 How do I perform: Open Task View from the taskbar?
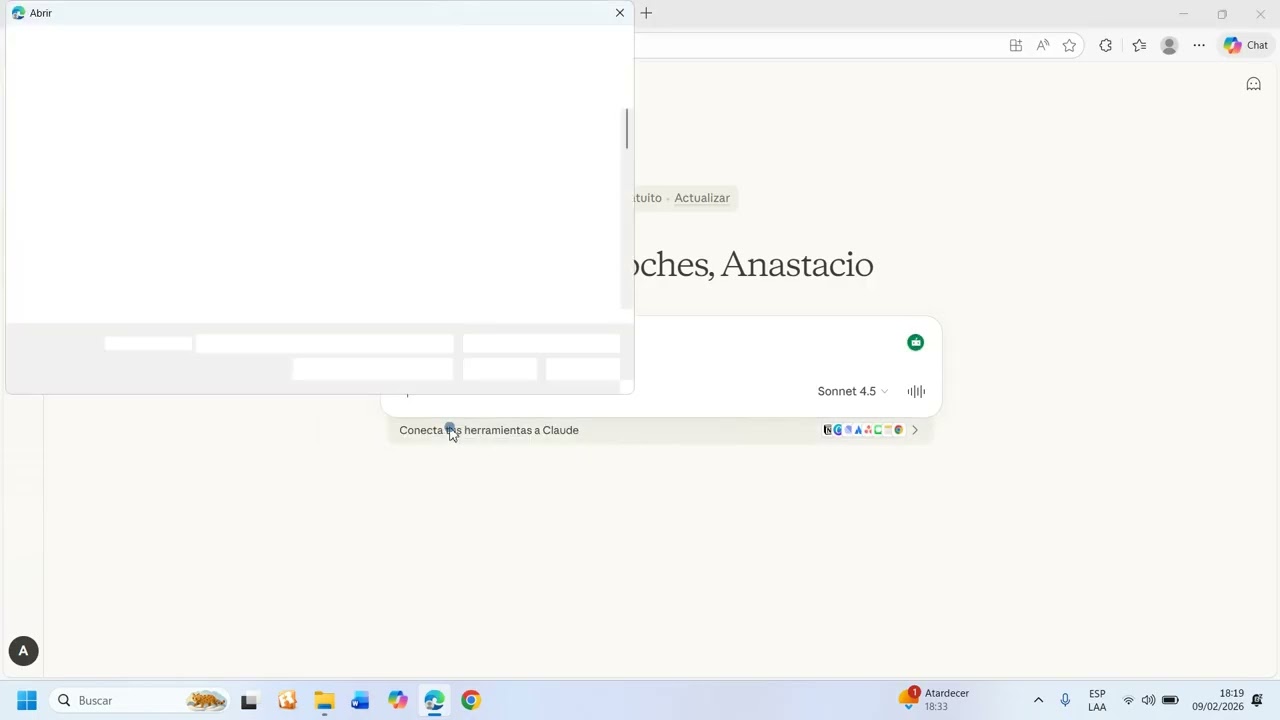[x=249, y=700]
